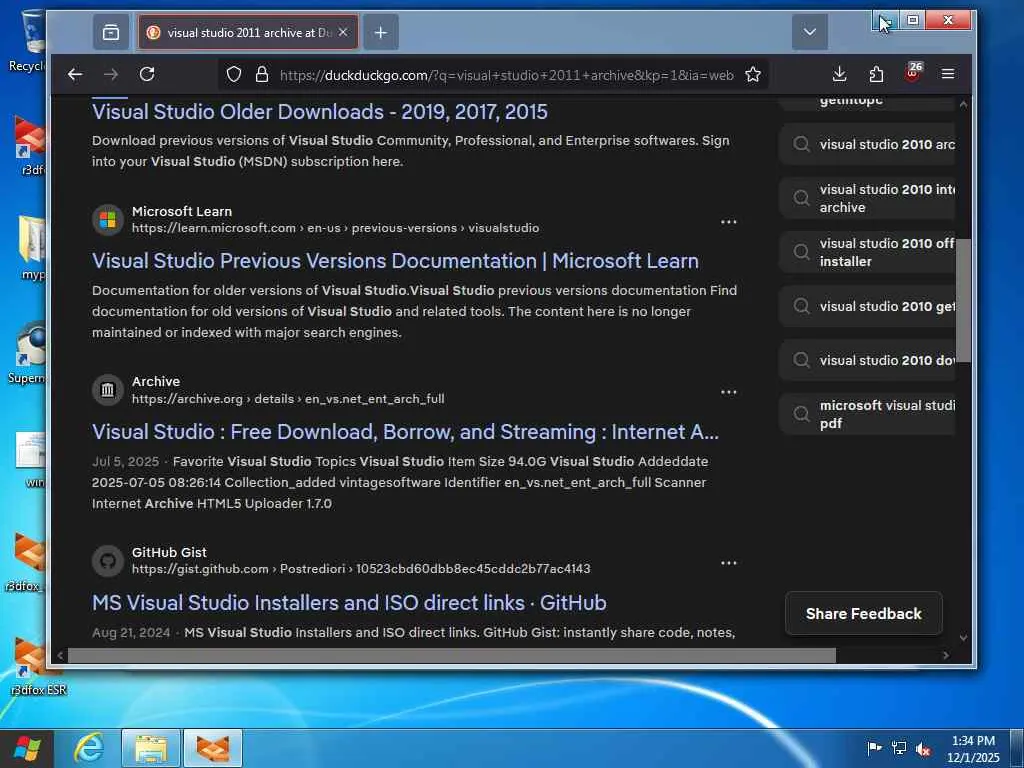Expand the list all tabs dropdown

pos(809,32)
